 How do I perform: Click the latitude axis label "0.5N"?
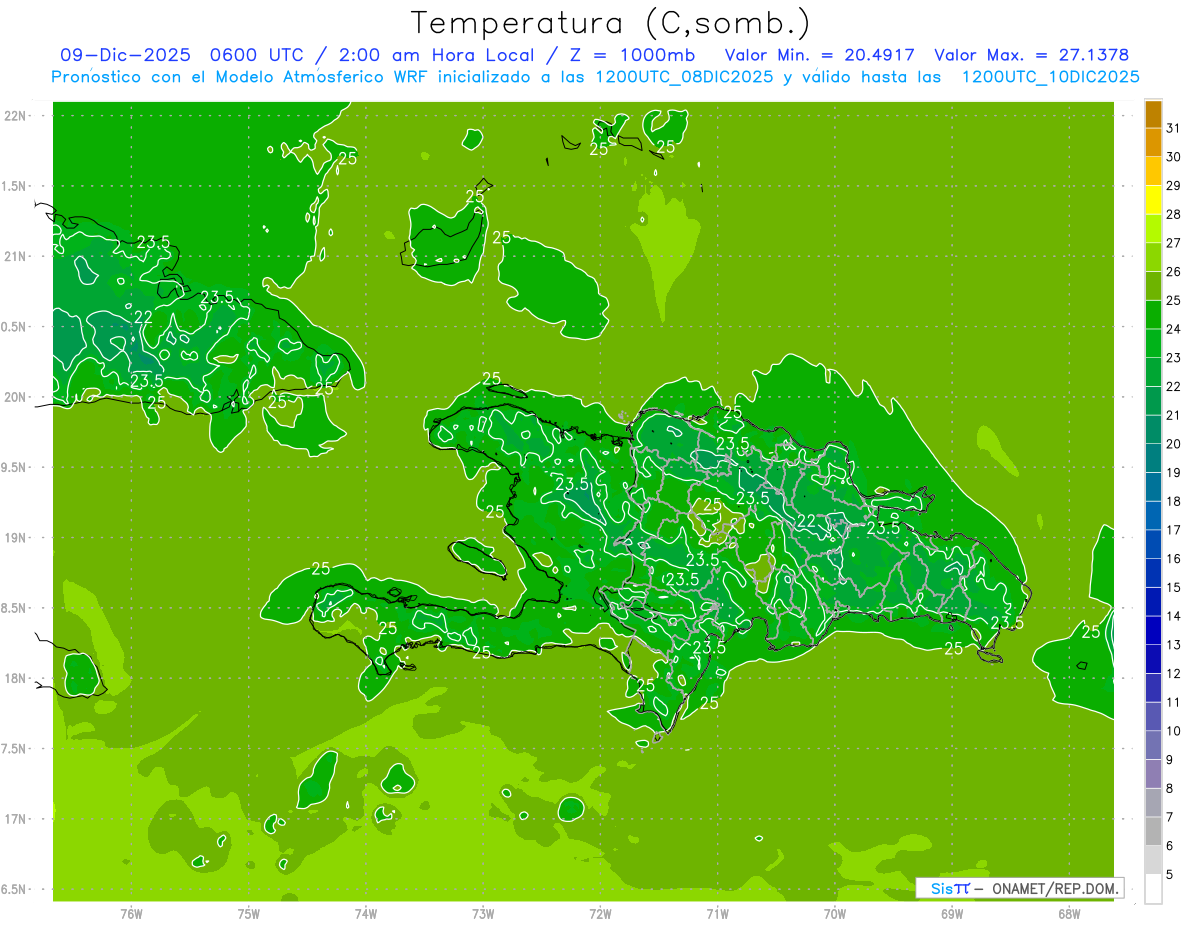[x=15, y=327]
